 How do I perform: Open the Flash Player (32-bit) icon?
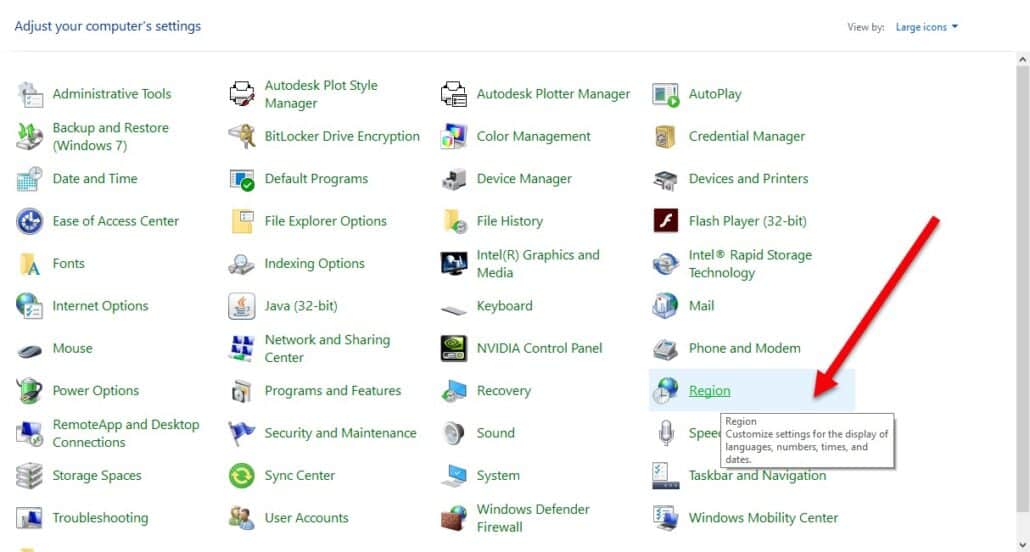pos(666,221)
